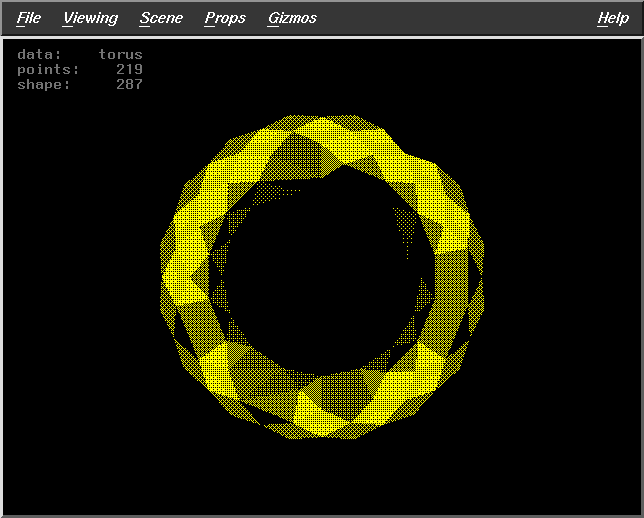Select the points value 219
The height and width of the screenshot is (518, 644).
click(129, 69)
